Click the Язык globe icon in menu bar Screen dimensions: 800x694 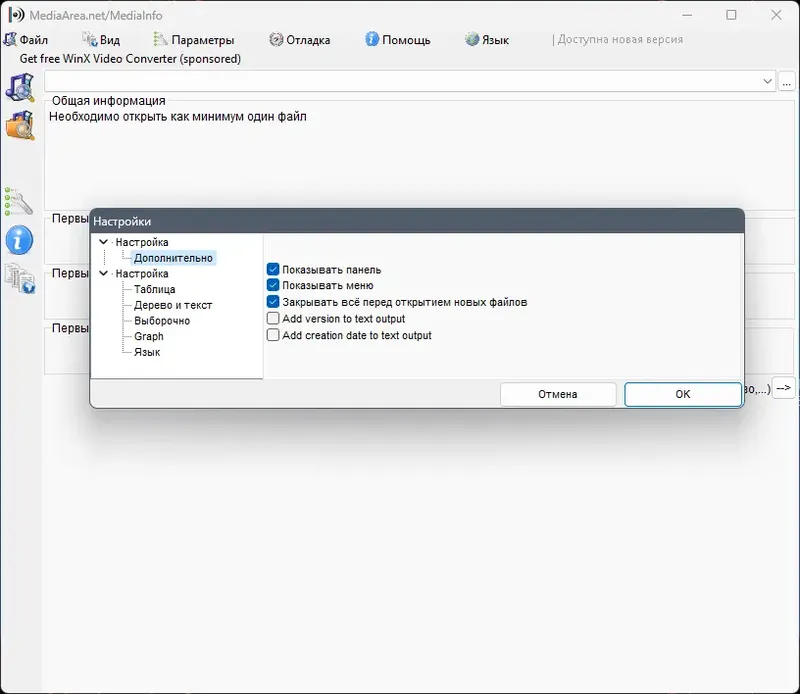[472, 39]
